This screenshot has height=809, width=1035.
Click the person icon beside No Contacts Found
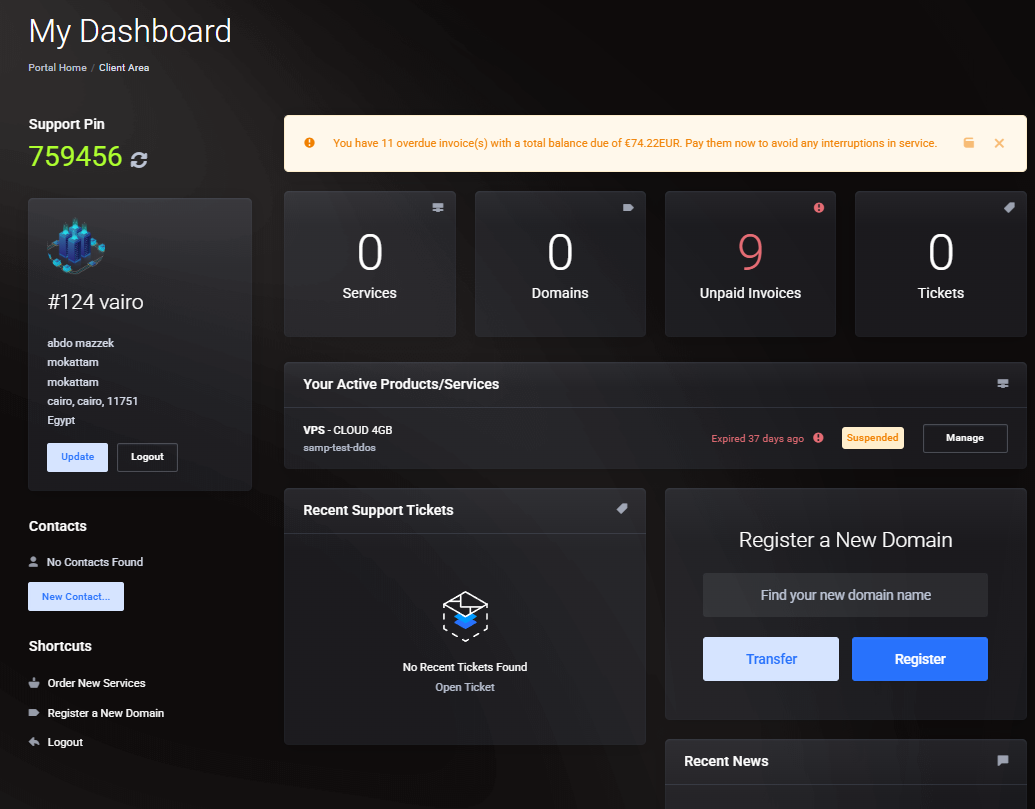click(34, 562)
